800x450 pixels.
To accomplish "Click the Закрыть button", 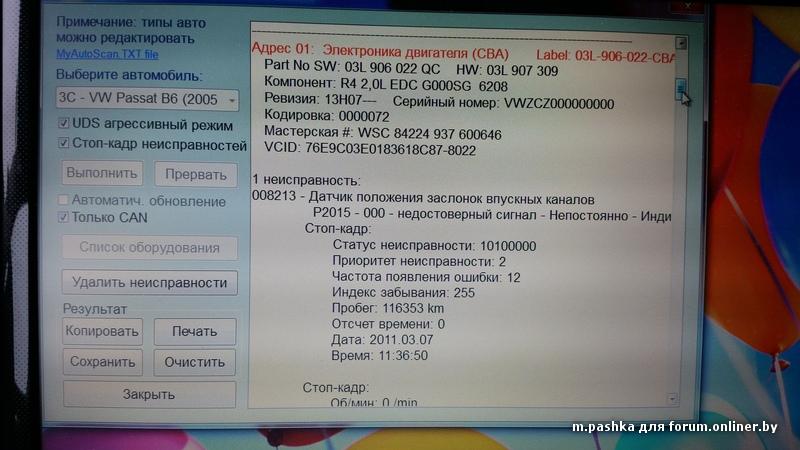I will pyautogui.click(x=149, y=394).
